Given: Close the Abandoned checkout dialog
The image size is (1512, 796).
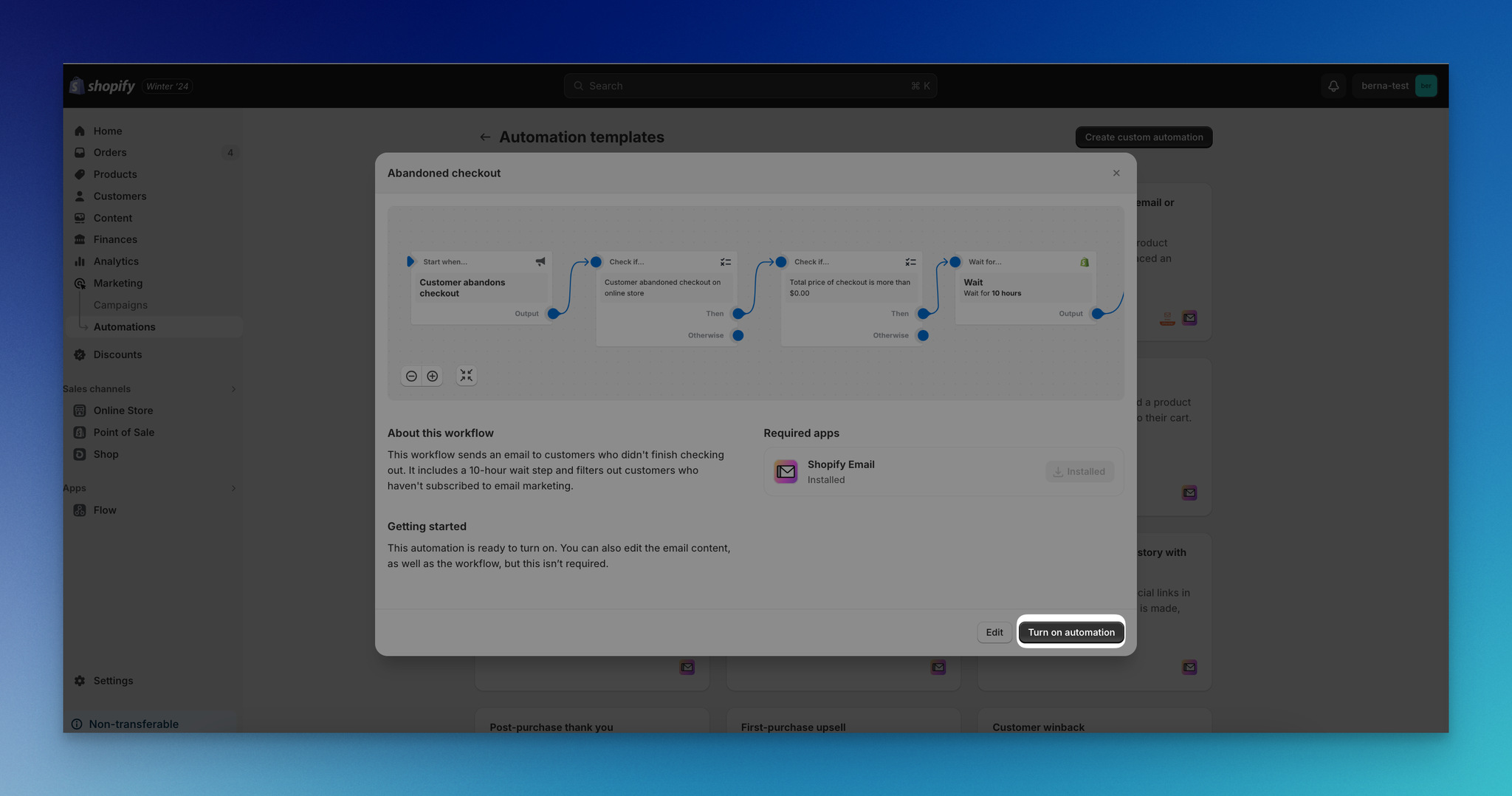Looking at the screenshot, I should click(1116, 173).
